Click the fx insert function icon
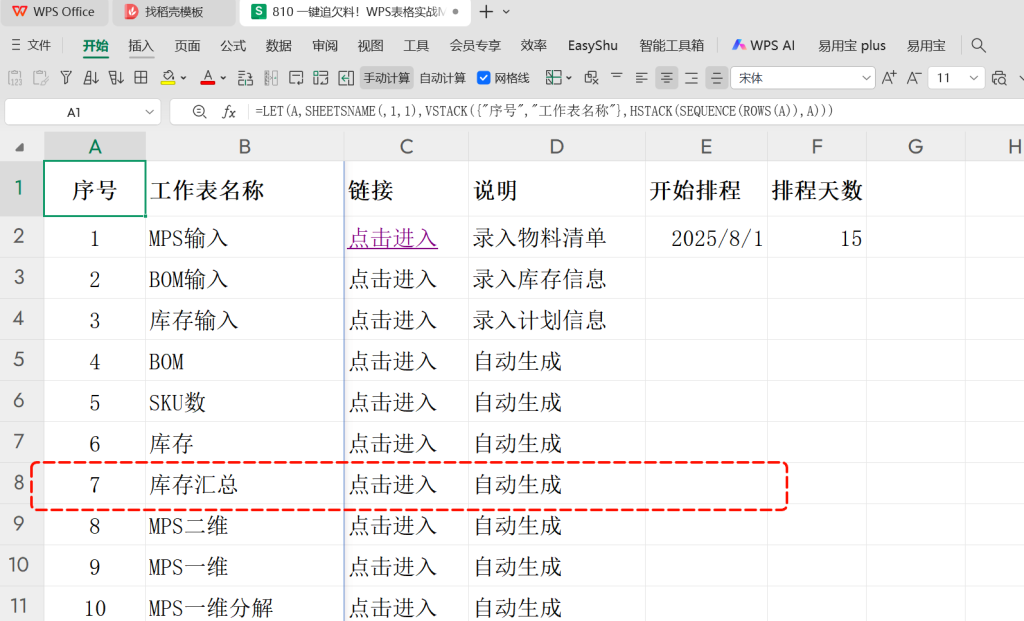 [x=229, y=112]
